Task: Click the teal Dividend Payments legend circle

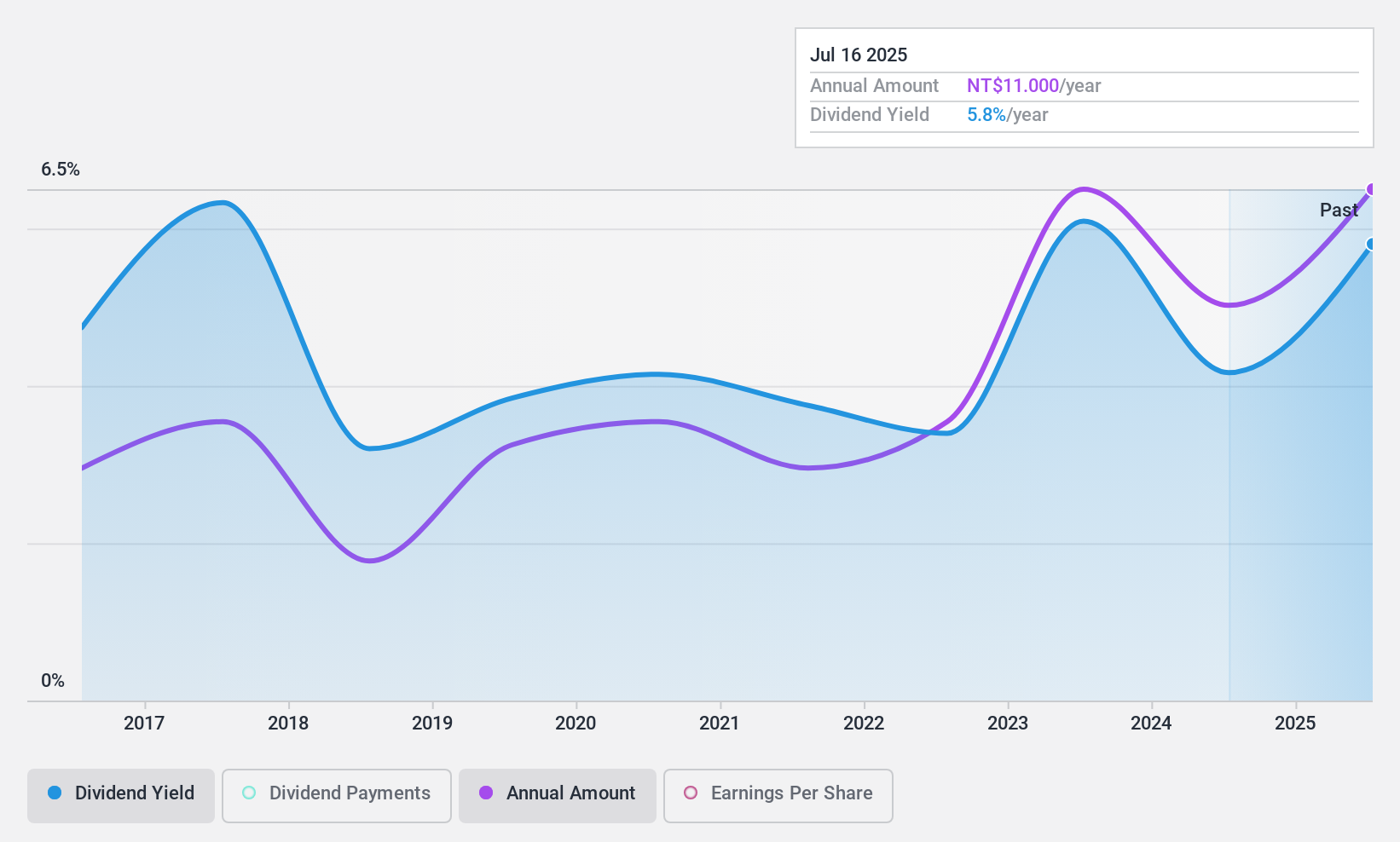Action: coord(249,793)
